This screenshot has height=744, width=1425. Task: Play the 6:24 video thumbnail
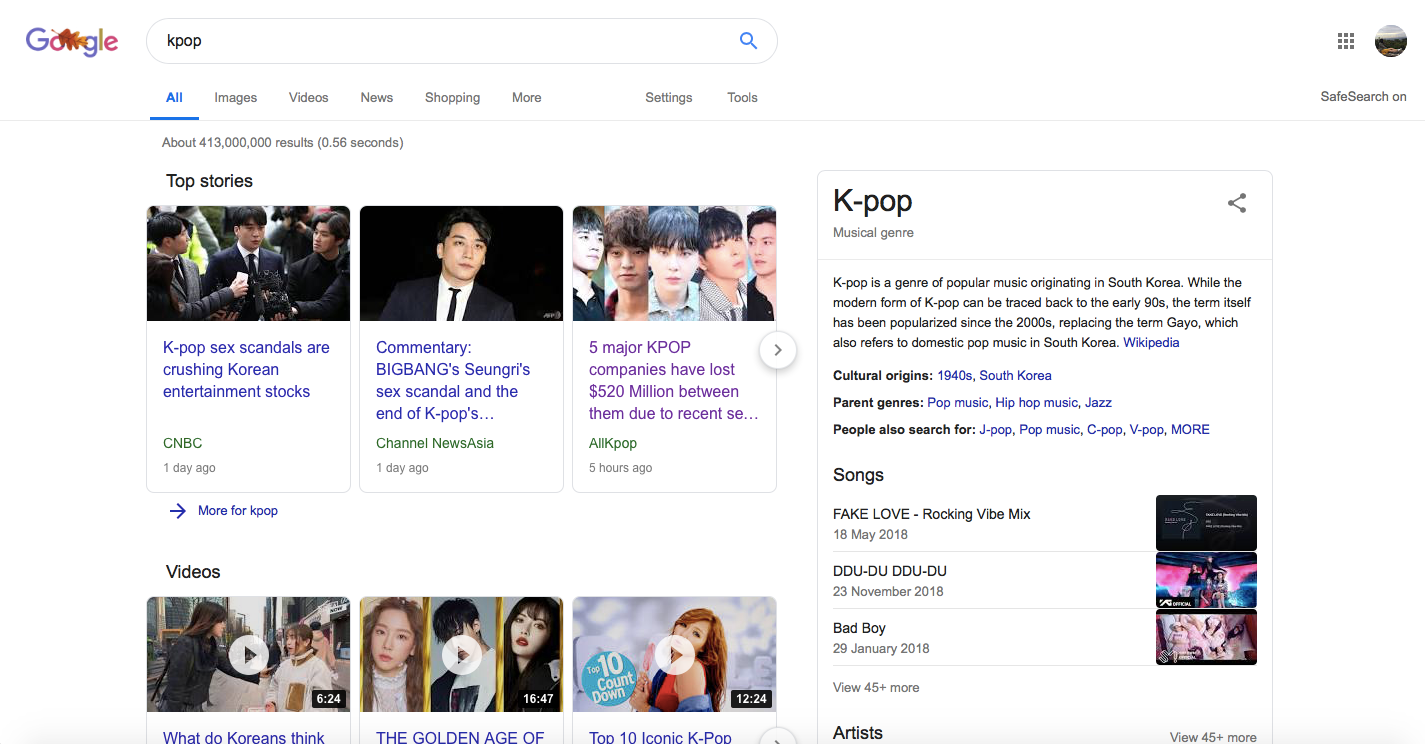248,654
